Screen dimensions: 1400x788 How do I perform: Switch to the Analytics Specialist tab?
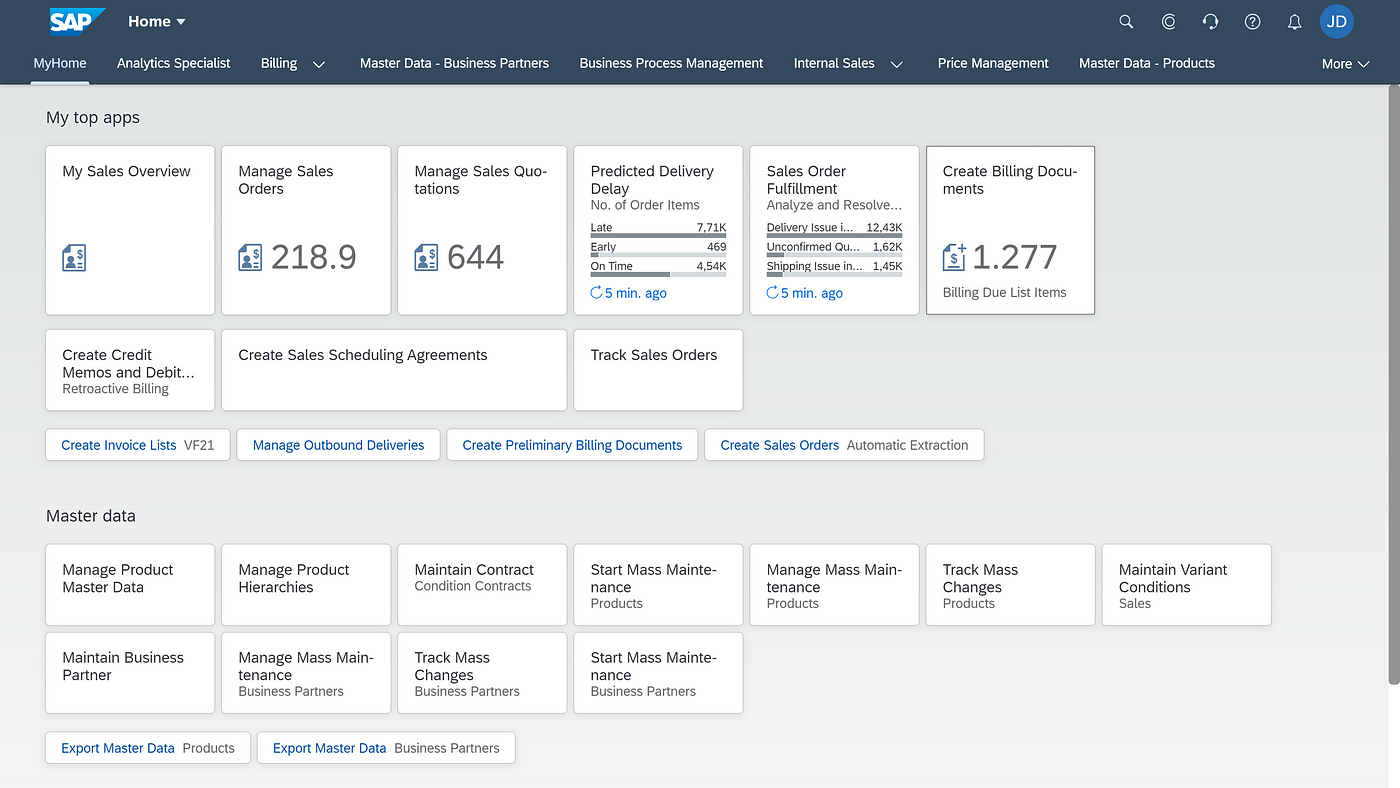(x=173, y=63)
